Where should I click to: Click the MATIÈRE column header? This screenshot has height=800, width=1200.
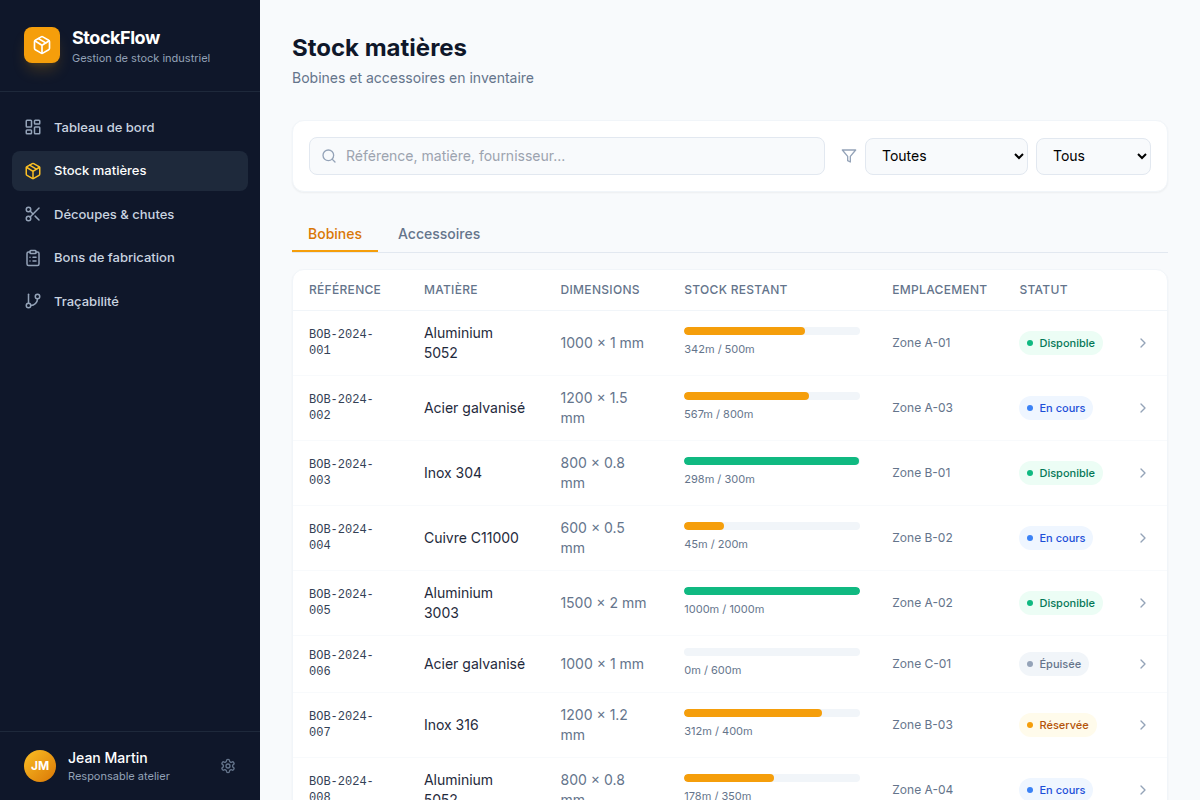[x=451, y=290]
